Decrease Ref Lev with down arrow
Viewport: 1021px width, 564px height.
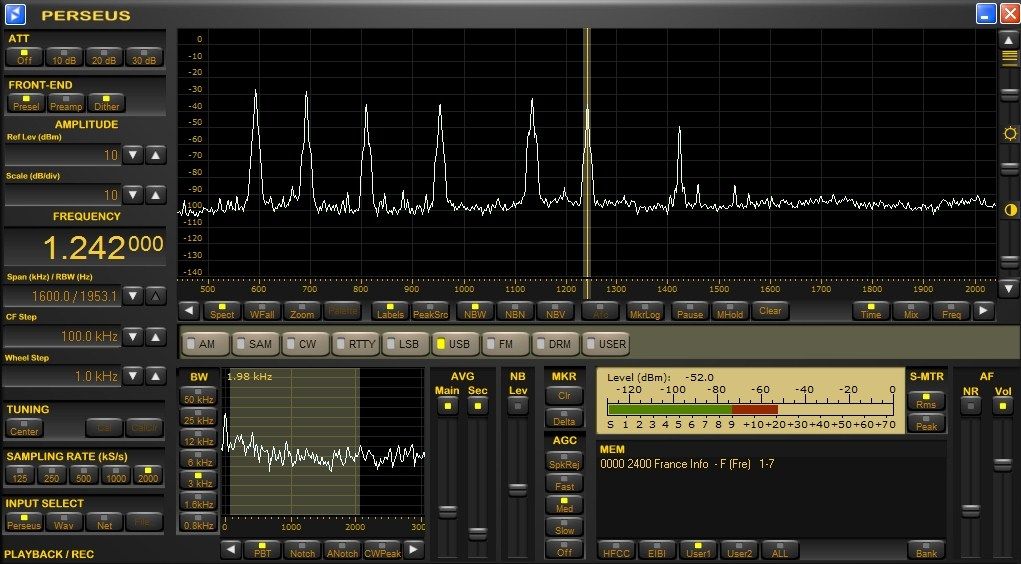pyautogui.click(x=133, y=155)
